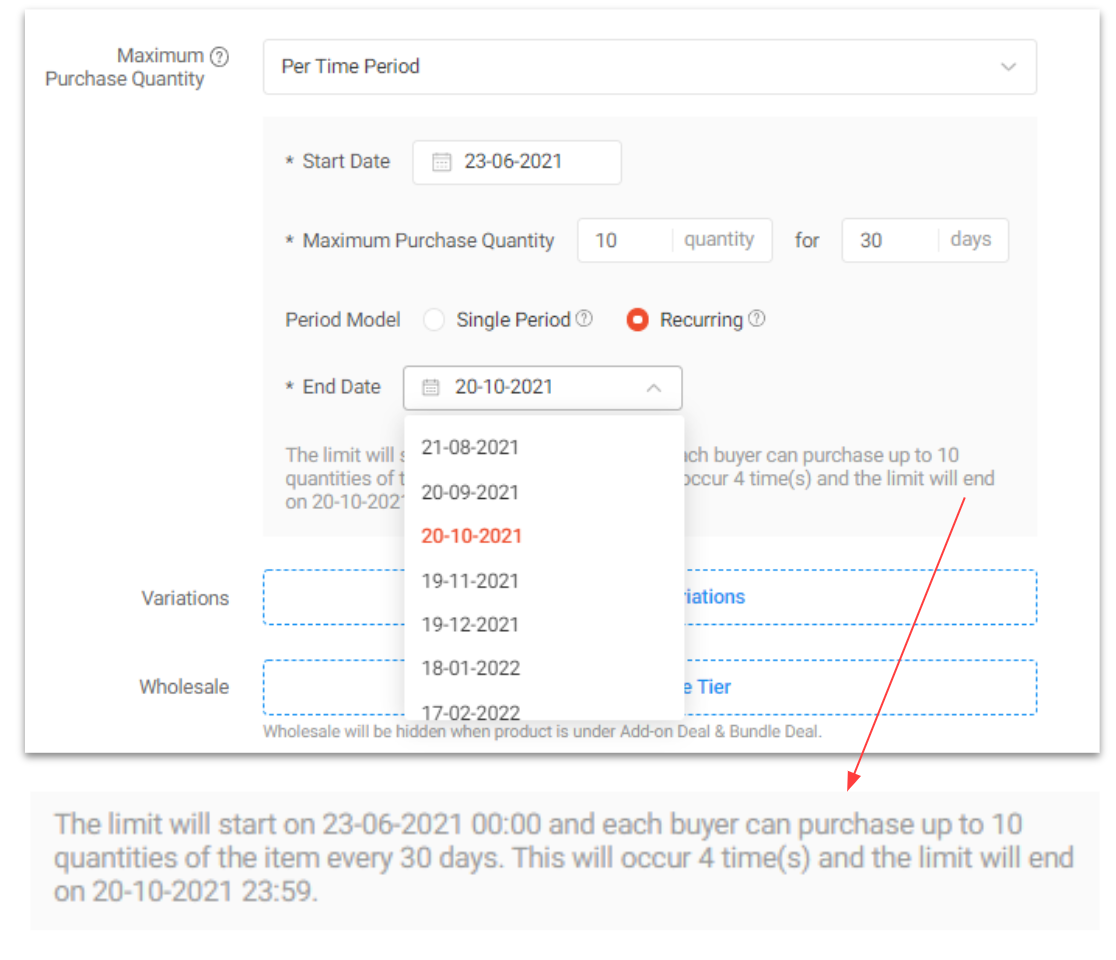Collapse the End Date dropdown chevron
The image size is (1116, 960).
[x=654, y=388]
